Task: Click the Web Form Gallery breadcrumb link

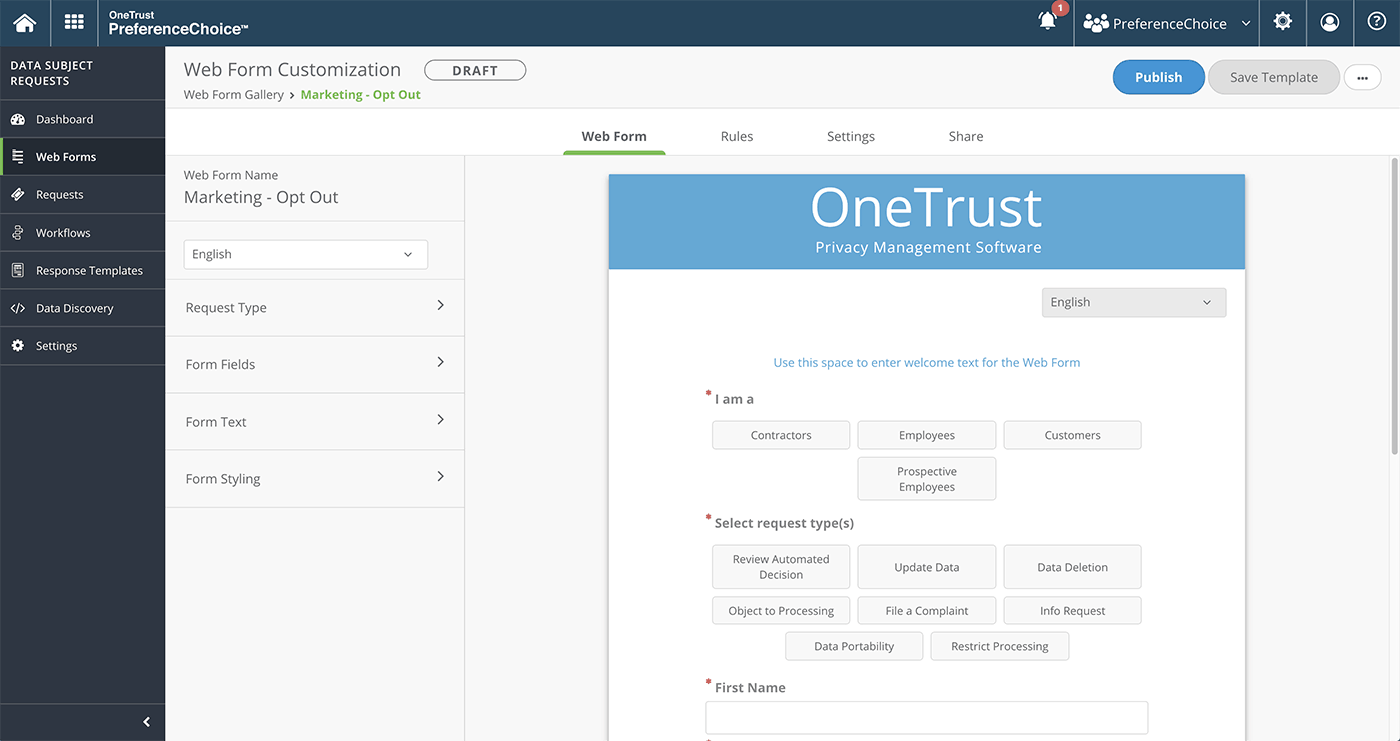Action: click(x=234, y=95)
